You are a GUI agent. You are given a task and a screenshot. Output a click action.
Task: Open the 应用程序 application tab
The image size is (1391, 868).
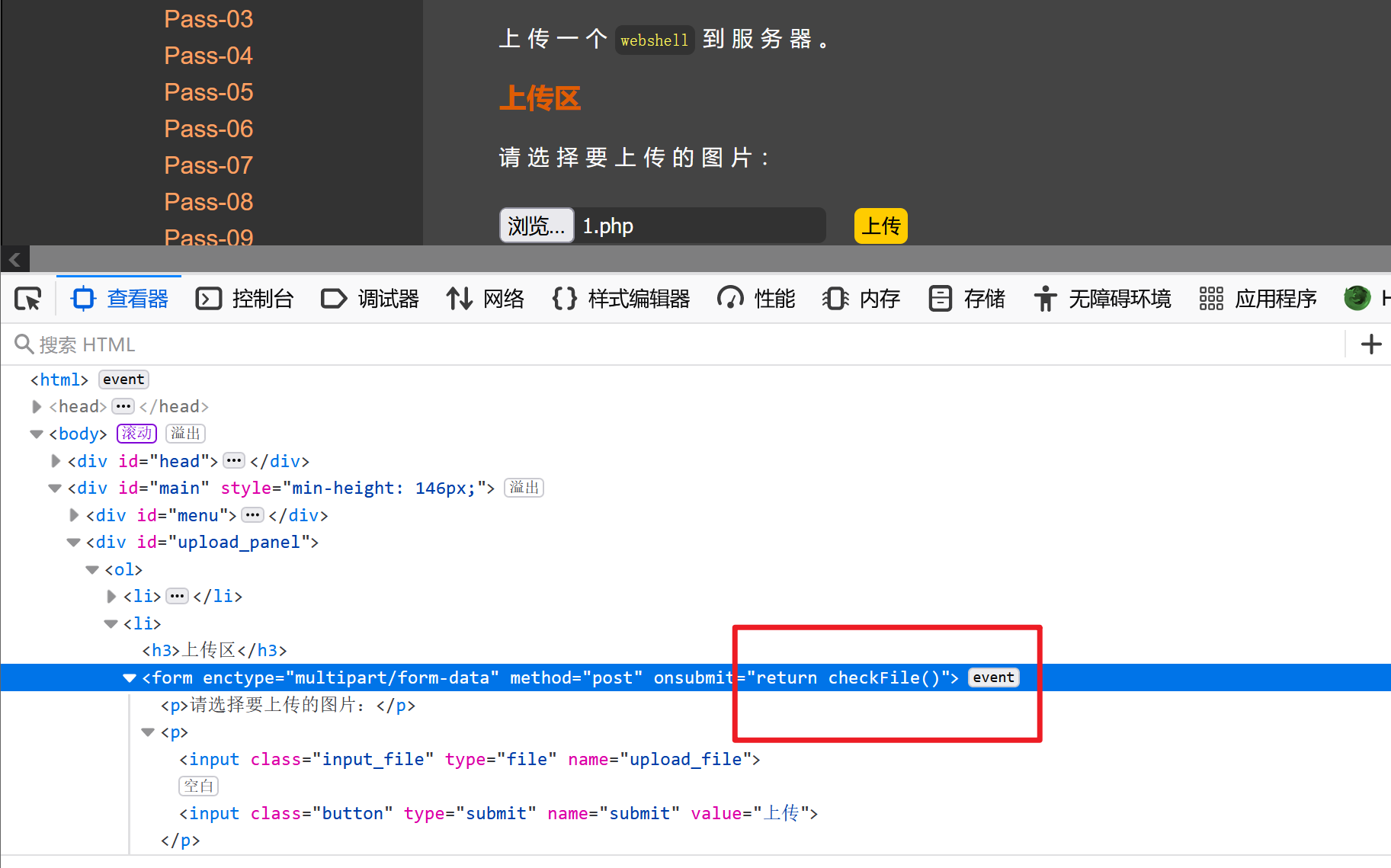point(1258,299)
